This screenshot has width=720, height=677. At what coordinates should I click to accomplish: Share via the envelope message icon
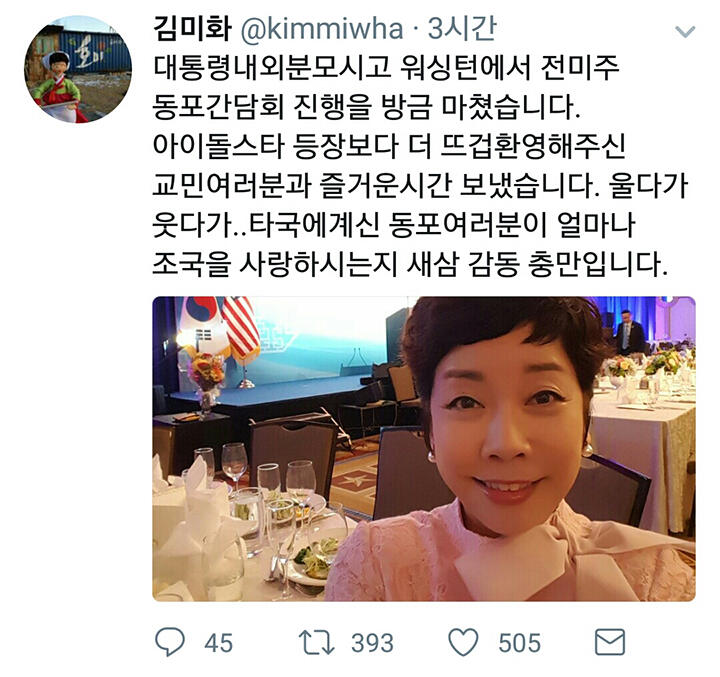610,642
